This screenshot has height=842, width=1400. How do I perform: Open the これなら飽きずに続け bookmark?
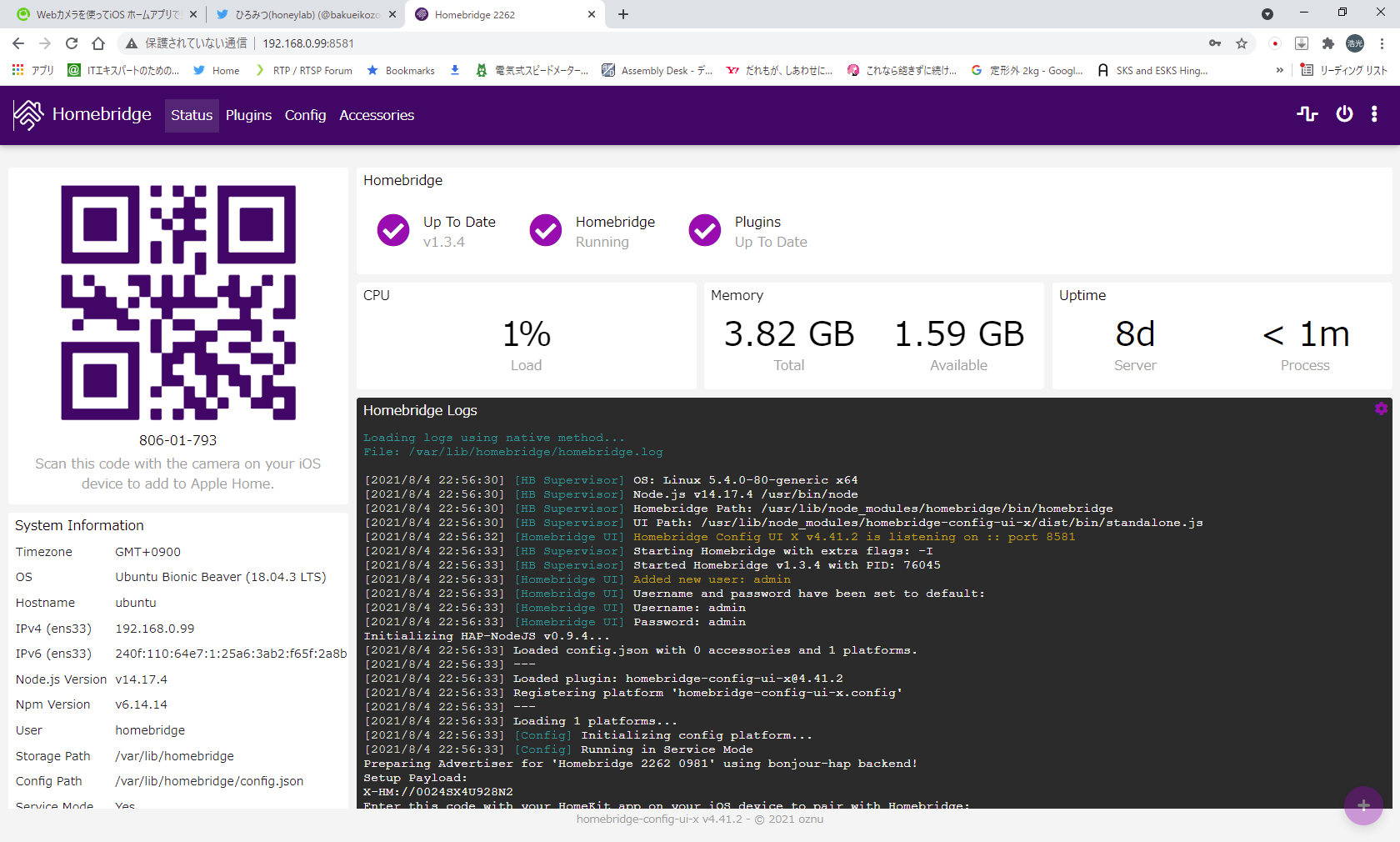(902, 71)
